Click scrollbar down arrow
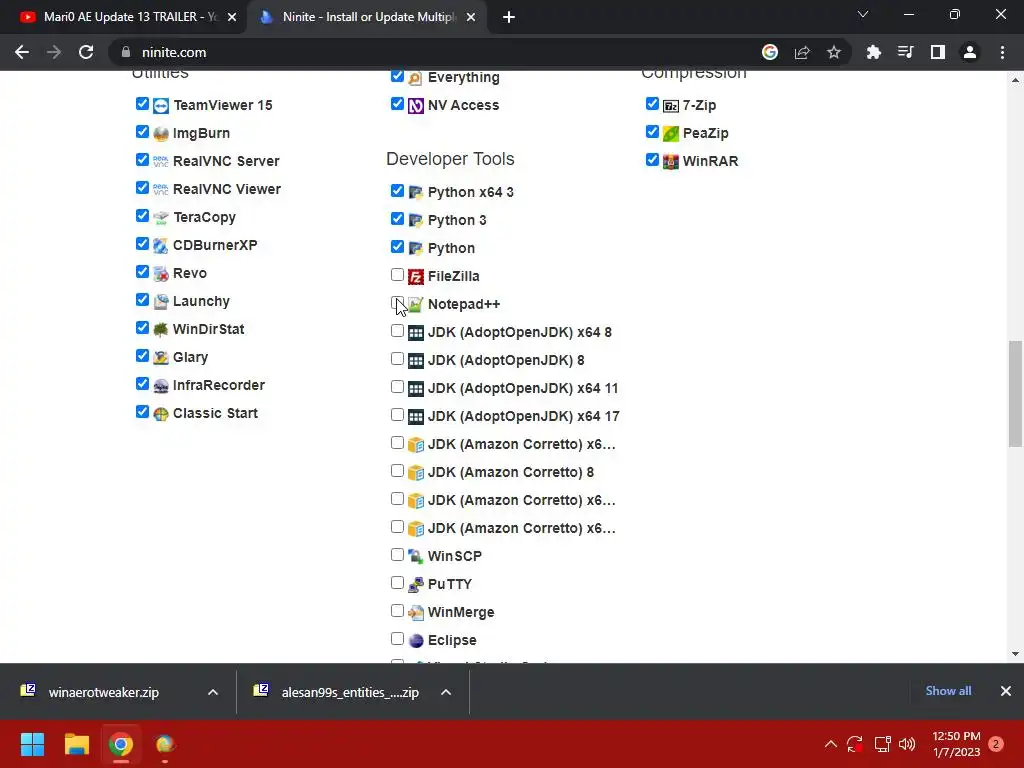Viewport: 1024px width, 768px height. click(1015, 654)
